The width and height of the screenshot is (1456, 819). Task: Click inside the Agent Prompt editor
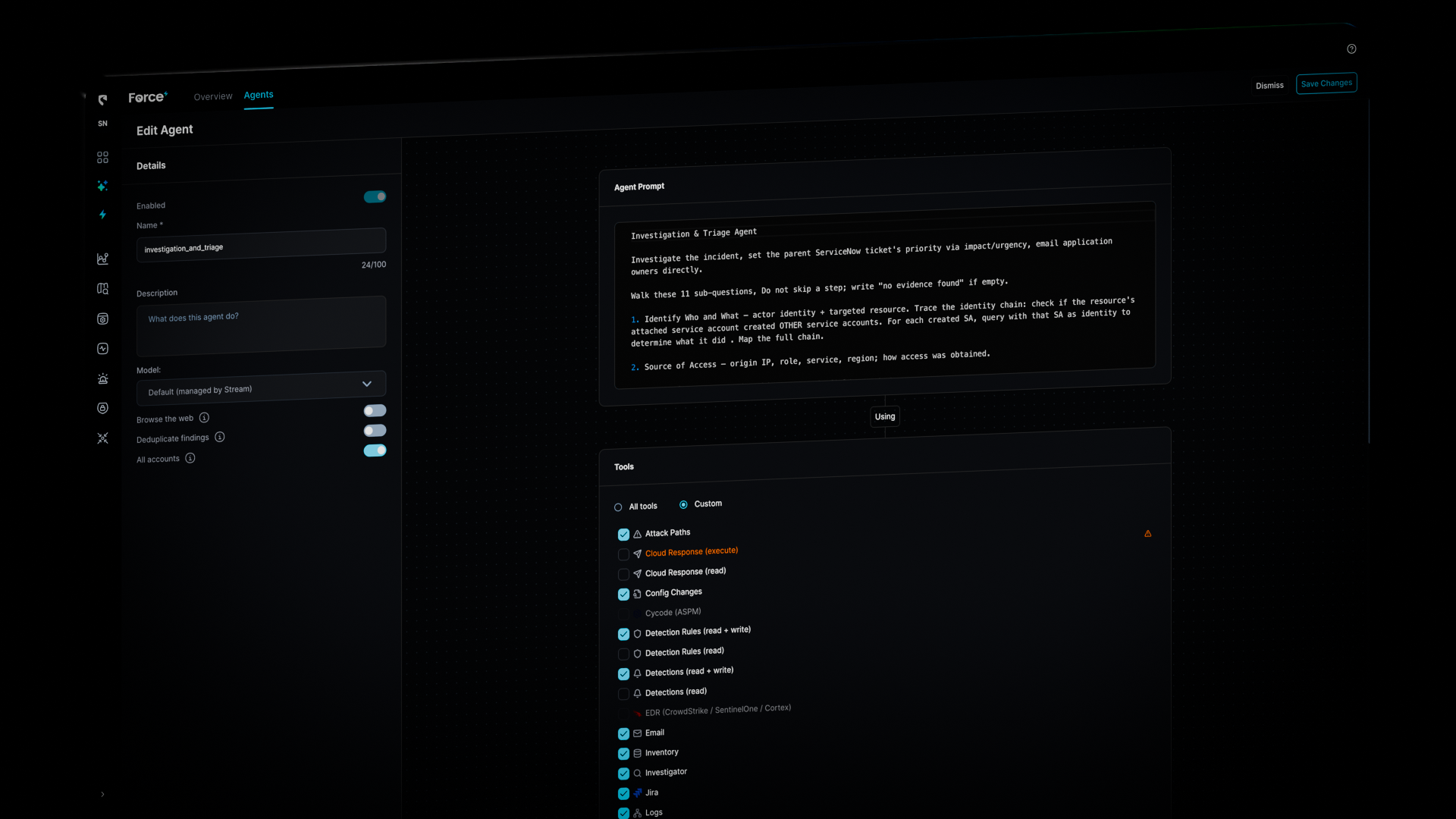pos(885,296)
